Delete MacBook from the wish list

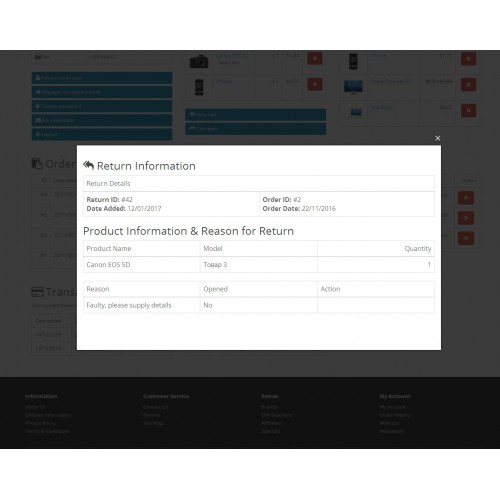468,110
